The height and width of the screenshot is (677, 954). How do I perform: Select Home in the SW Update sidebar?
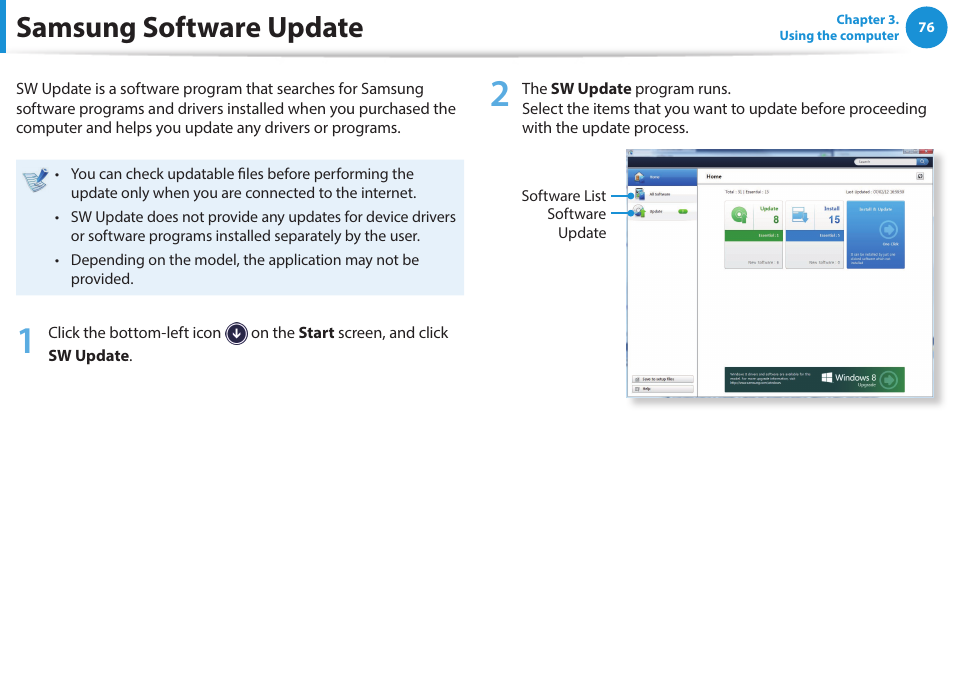662,177
